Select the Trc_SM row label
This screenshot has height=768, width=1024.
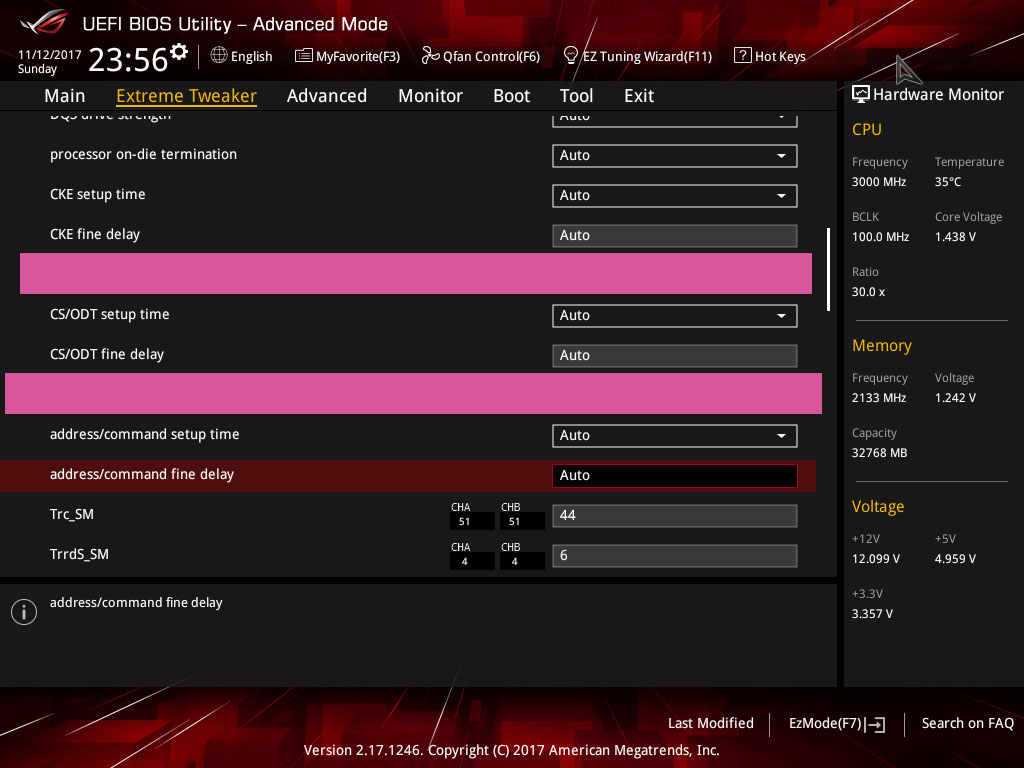coord(72,514)
